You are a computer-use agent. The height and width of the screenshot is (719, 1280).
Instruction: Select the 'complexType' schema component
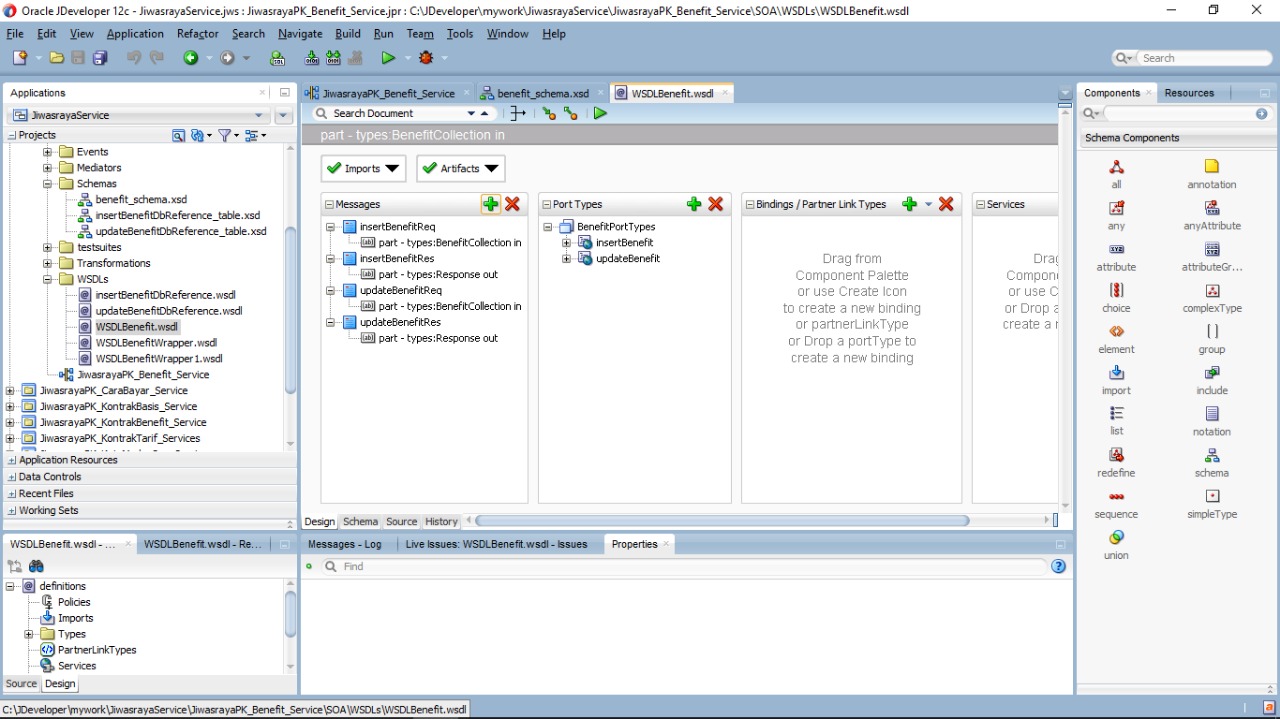pos(1212,297)
